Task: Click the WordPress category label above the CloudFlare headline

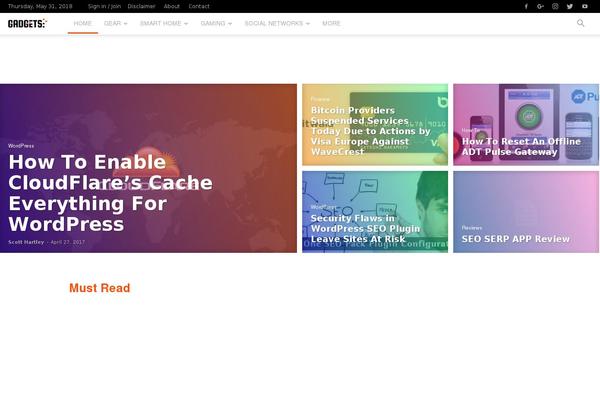Action: pyautogui.click(x=21, y=145)
